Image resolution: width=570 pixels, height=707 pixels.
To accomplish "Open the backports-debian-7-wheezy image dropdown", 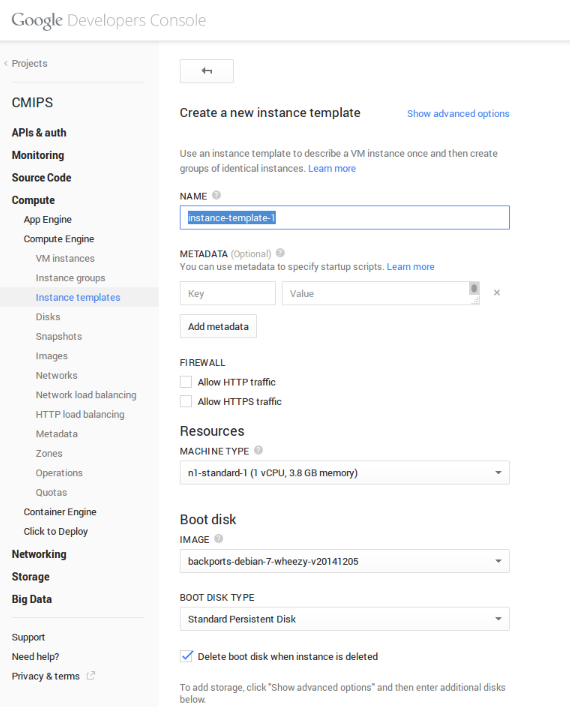I will coord(345,561).
